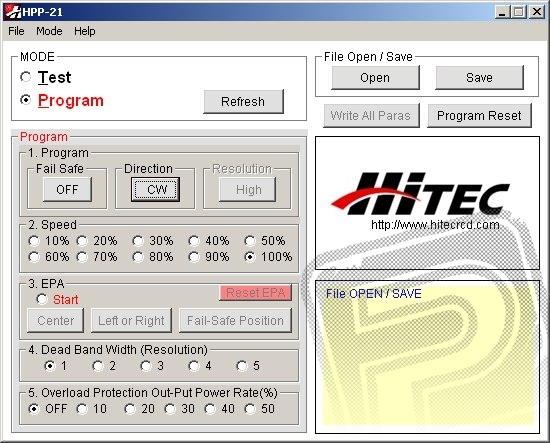The height and width of the screenshot is (443, 550).
Task: Click the Save file button
Action: [479, 78]
